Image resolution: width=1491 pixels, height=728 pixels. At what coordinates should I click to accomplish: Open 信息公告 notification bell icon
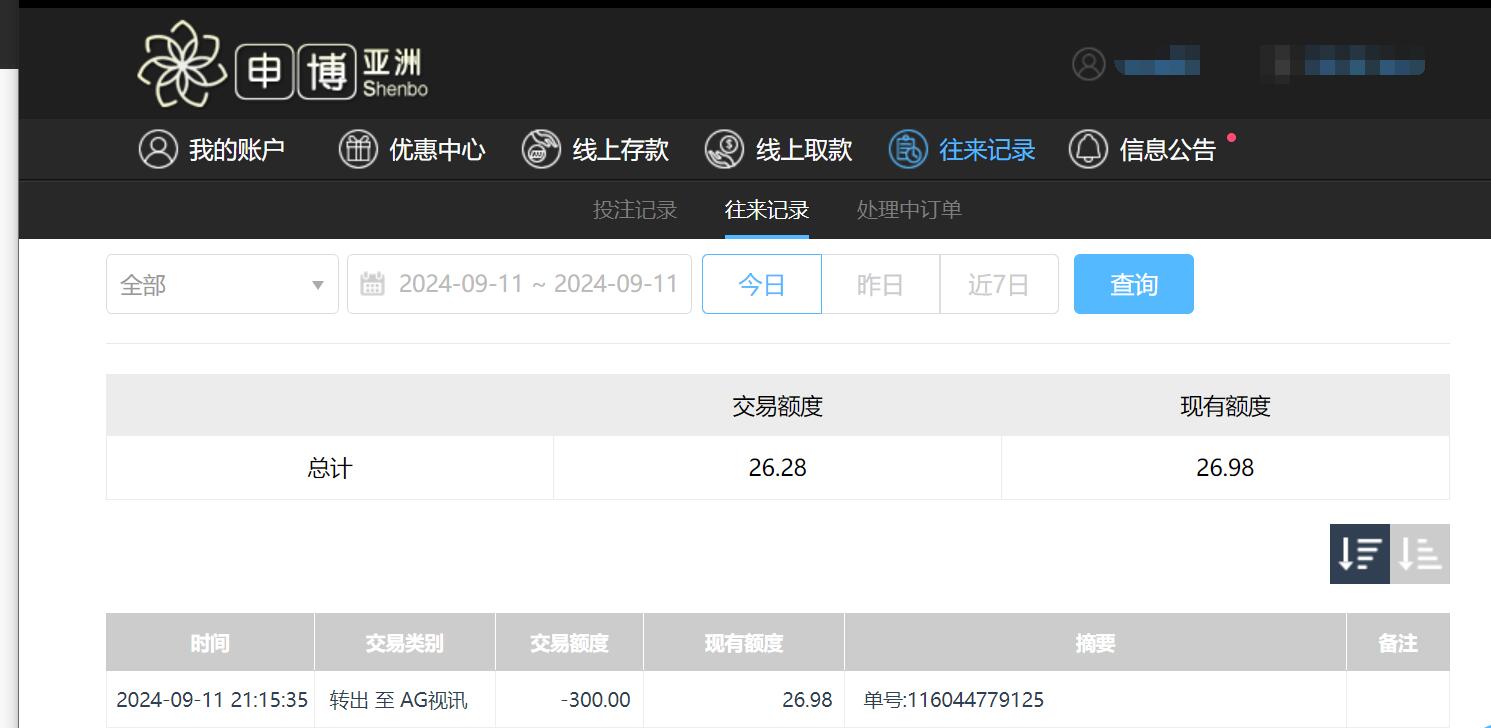click(1088, 149)
